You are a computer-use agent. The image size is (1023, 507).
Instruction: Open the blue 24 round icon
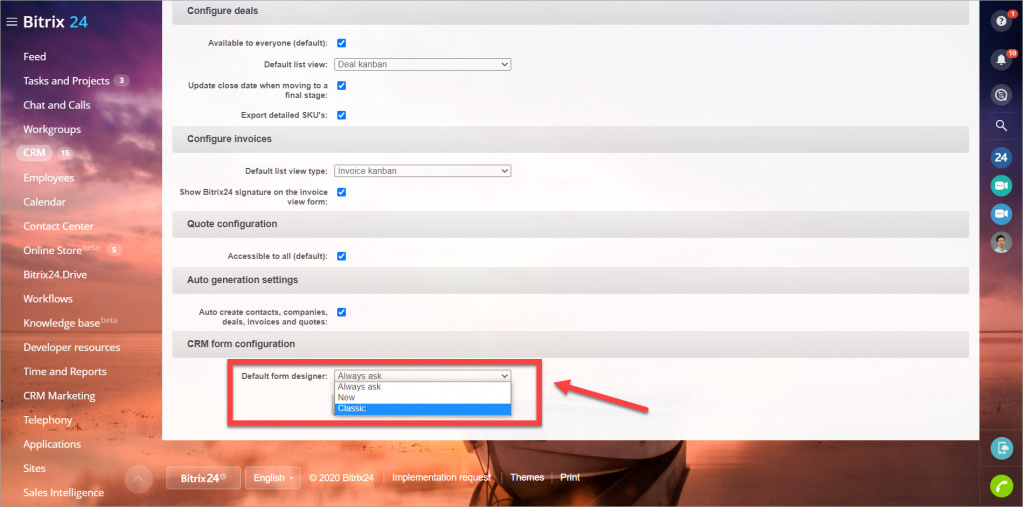click(1001, 157)
